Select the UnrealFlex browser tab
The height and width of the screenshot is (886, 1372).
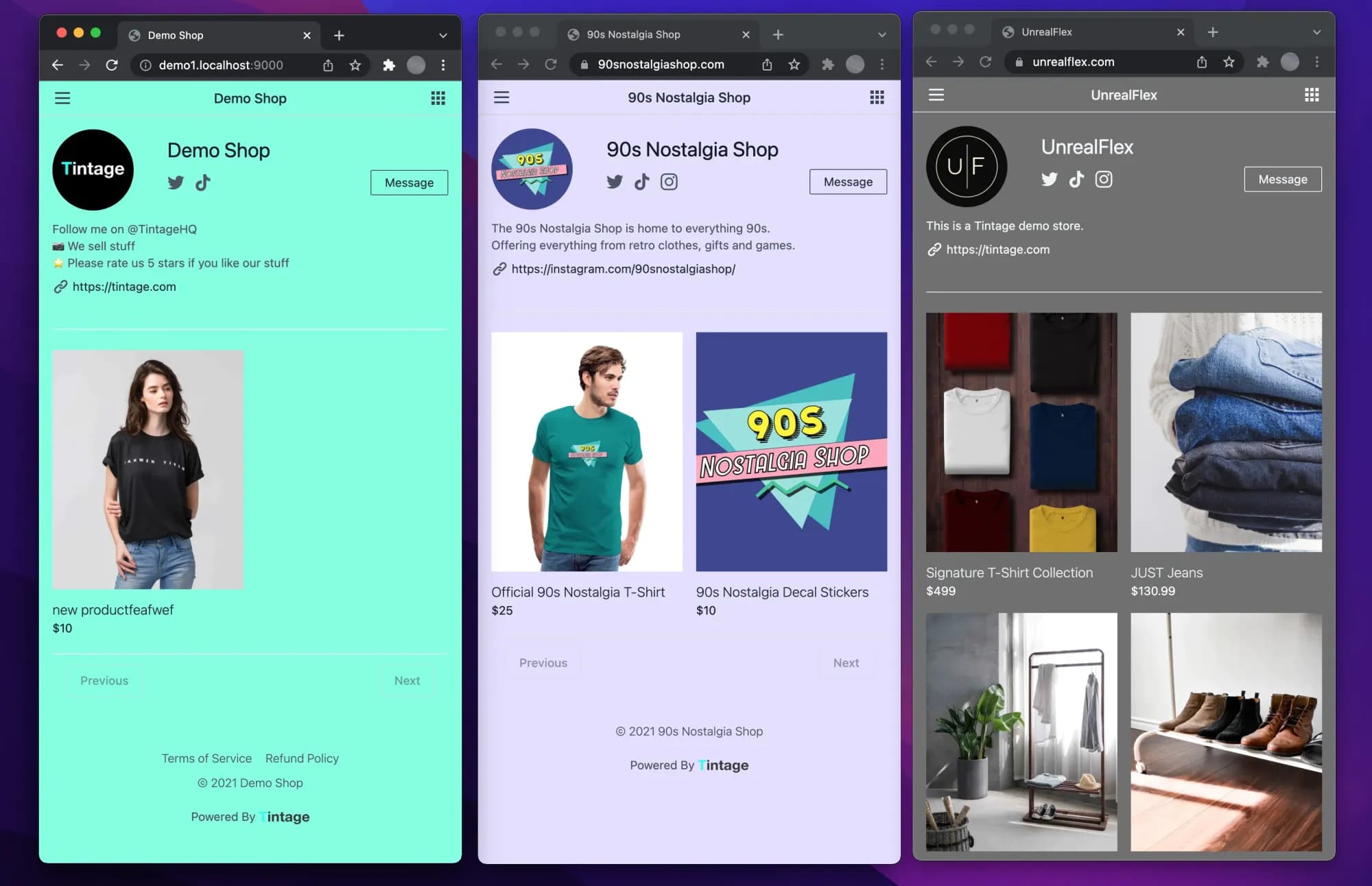[x=1046, y=32]
